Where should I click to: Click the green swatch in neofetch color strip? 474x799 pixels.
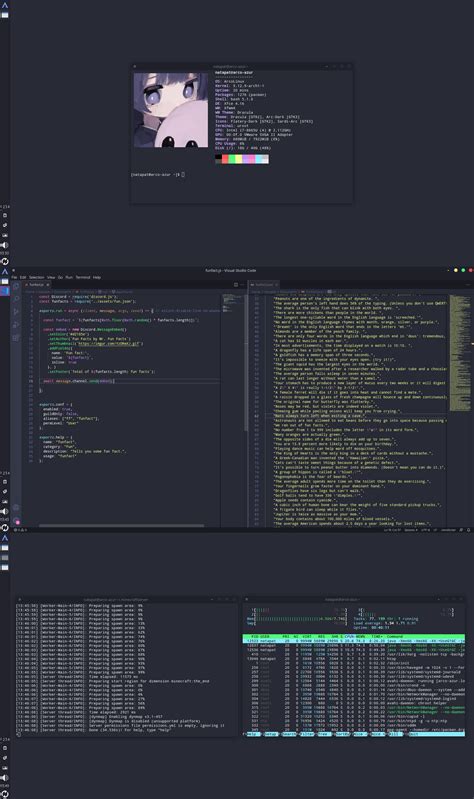pyautogui.click(x=231, y=159)
